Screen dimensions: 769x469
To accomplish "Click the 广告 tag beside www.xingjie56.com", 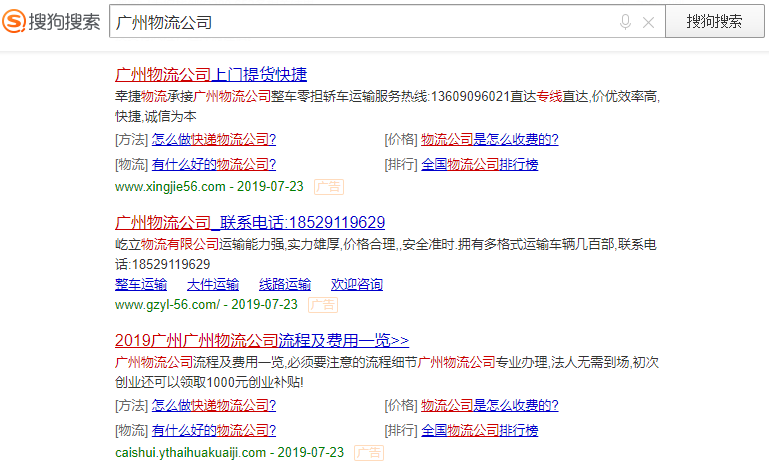I will tap(328, 186).
